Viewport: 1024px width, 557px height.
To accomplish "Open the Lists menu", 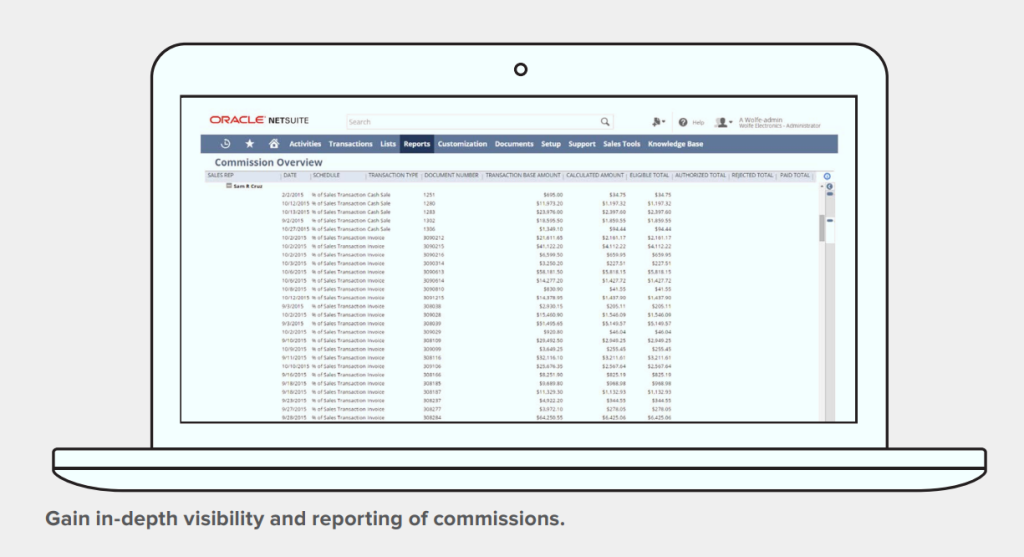I will click(x=388, y=144).
